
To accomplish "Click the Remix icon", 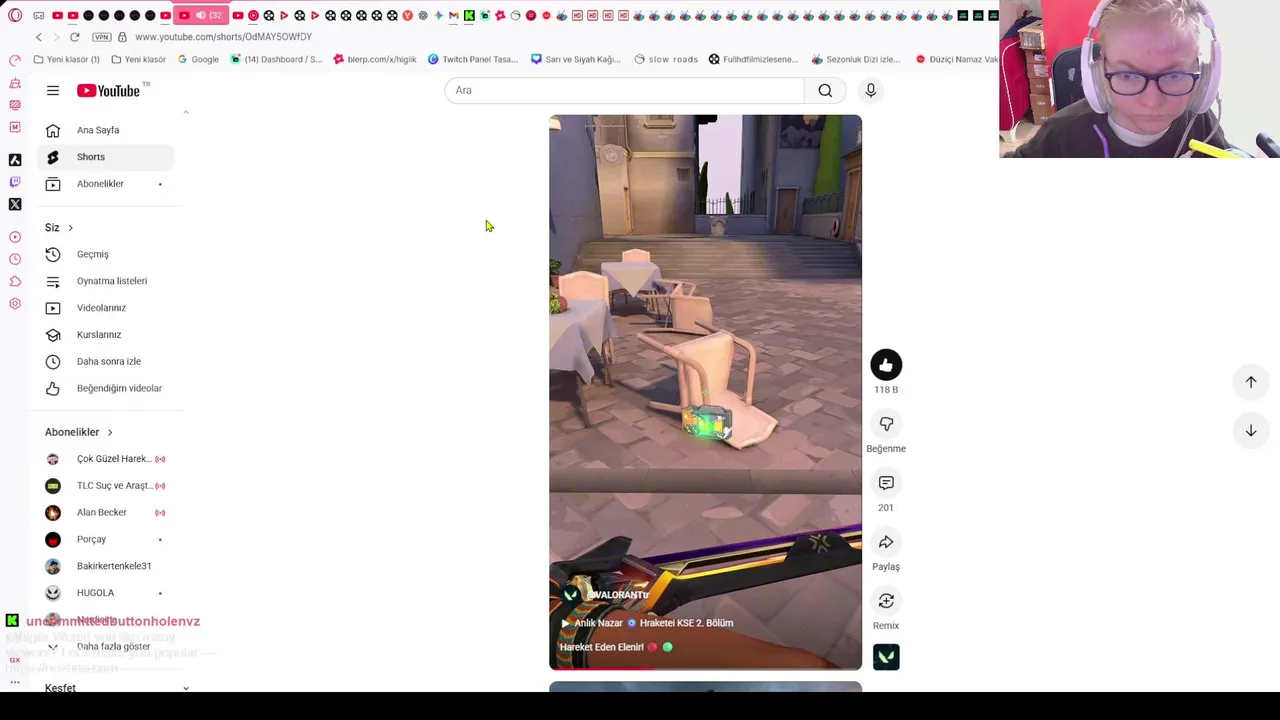I will click(886, 601).
